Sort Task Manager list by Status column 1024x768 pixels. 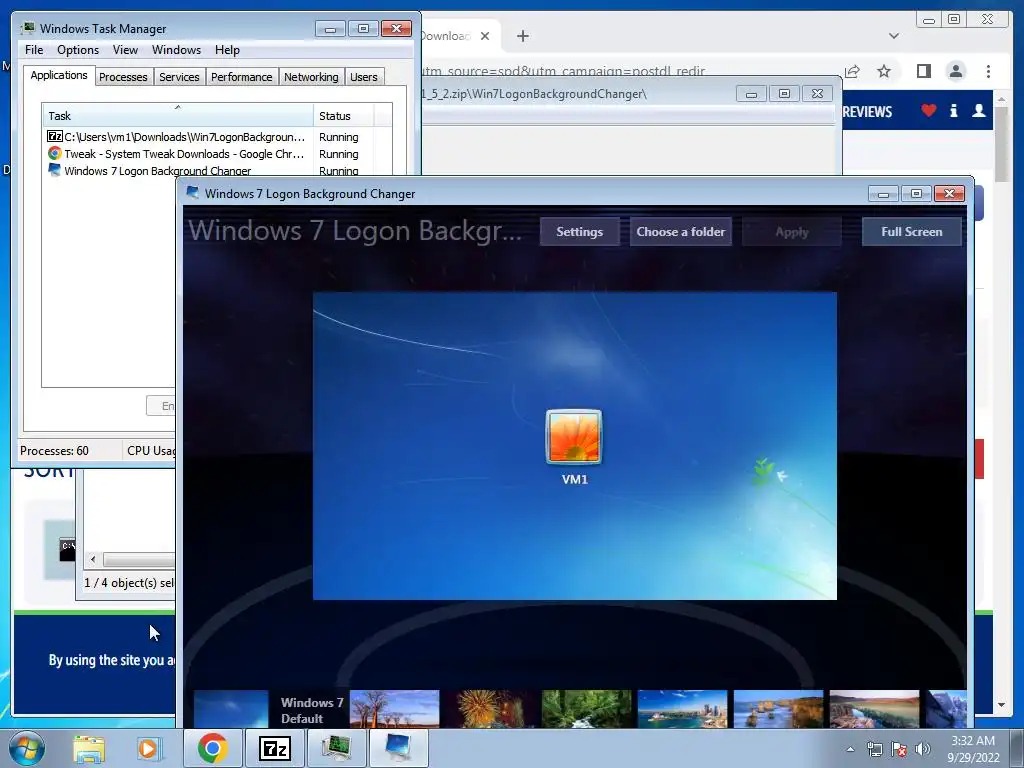343,116
